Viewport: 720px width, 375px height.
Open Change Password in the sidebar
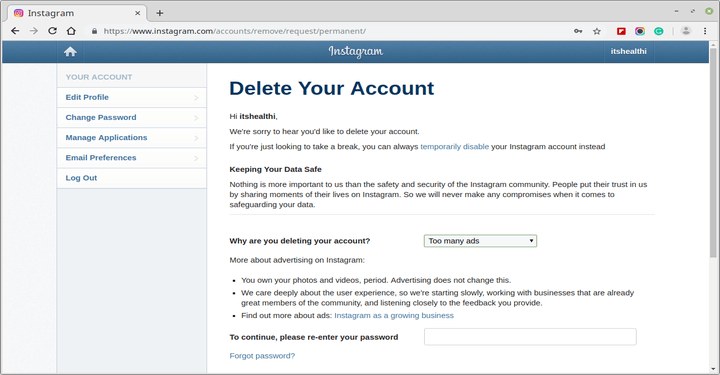(x=131, y=118)
